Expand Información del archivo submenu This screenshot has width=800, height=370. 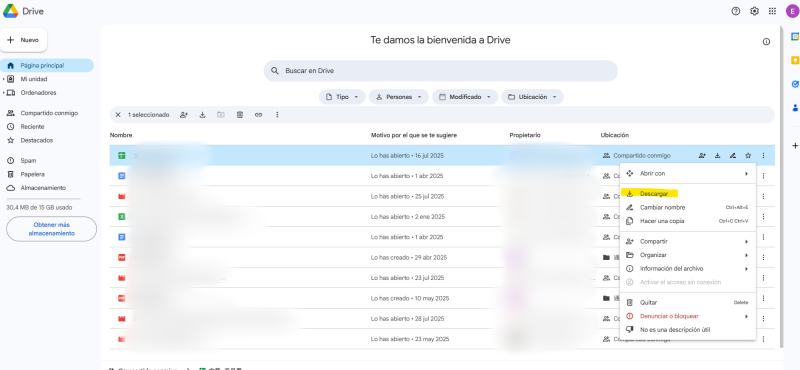(746, 268)
